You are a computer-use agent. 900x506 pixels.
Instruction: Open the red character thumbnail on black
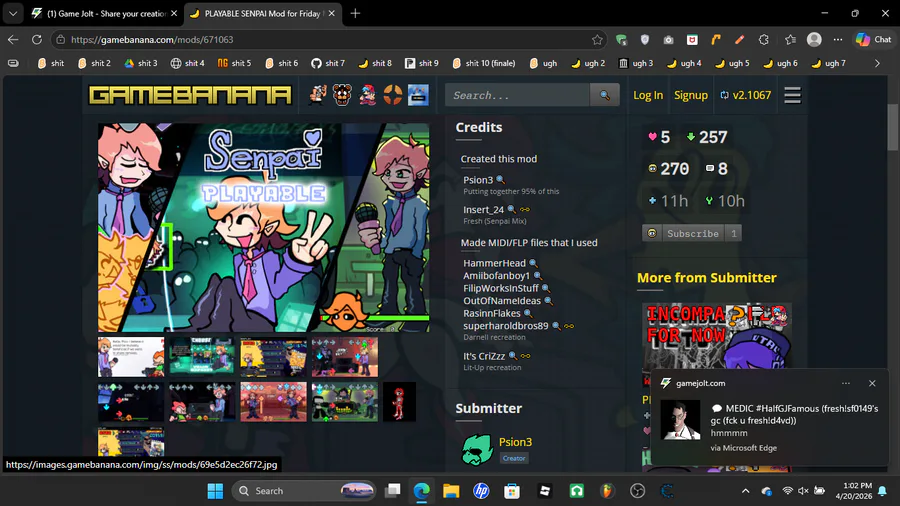pyautogui.click(x=399, y=402)
